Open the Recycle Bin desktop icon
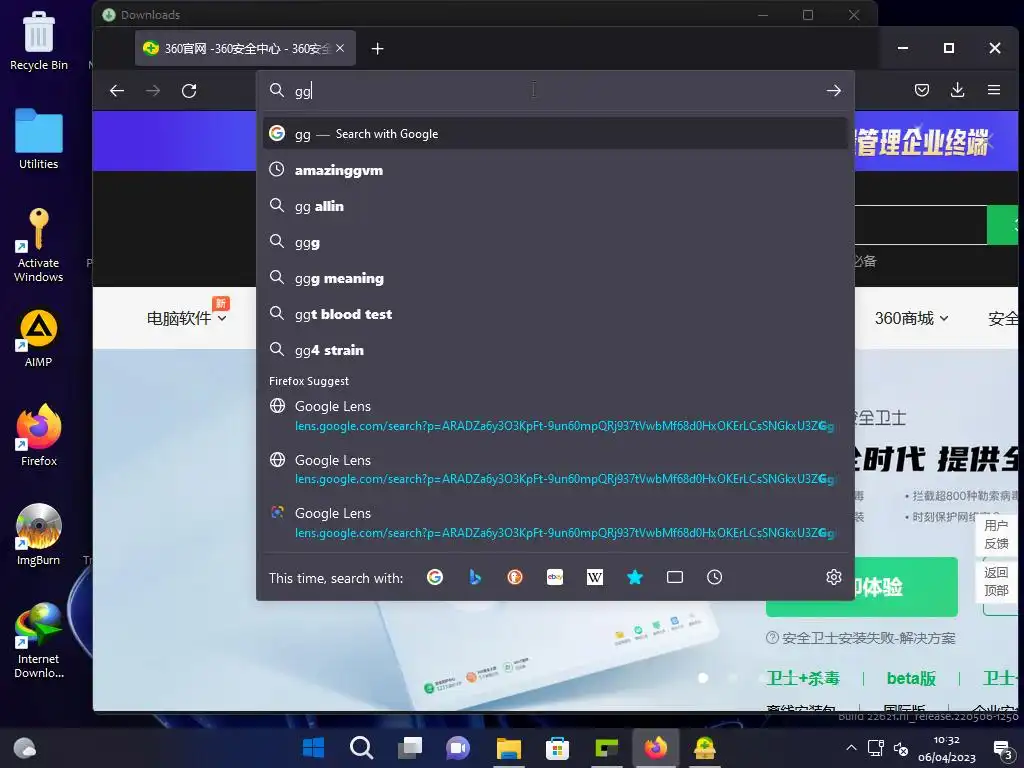 click(39, 40)
